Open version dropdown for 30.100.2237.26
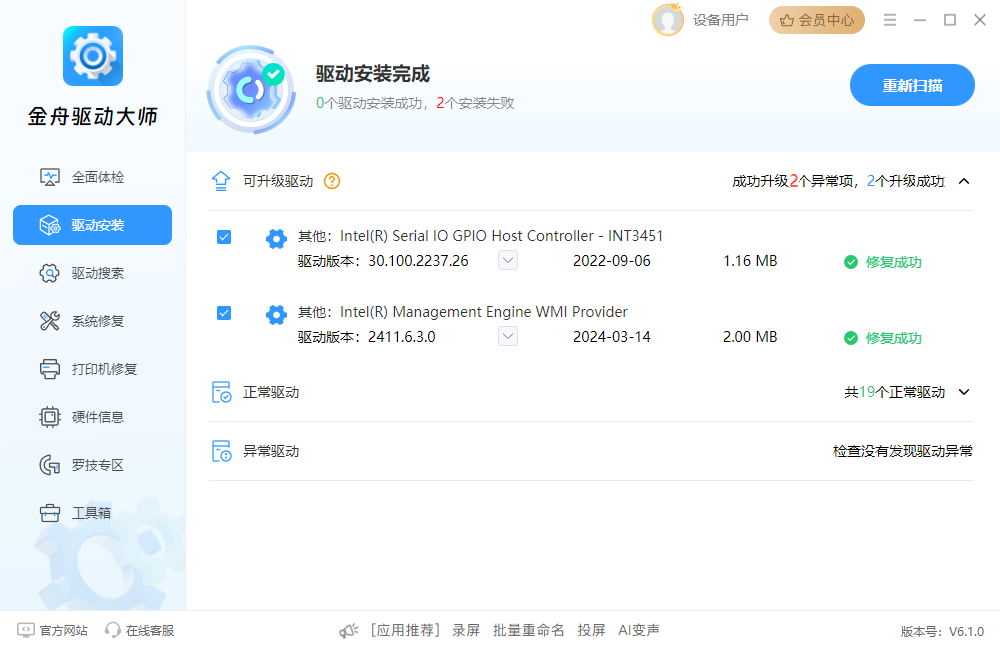This screenshot has width=1000, height=650. [x=508, y=261]
